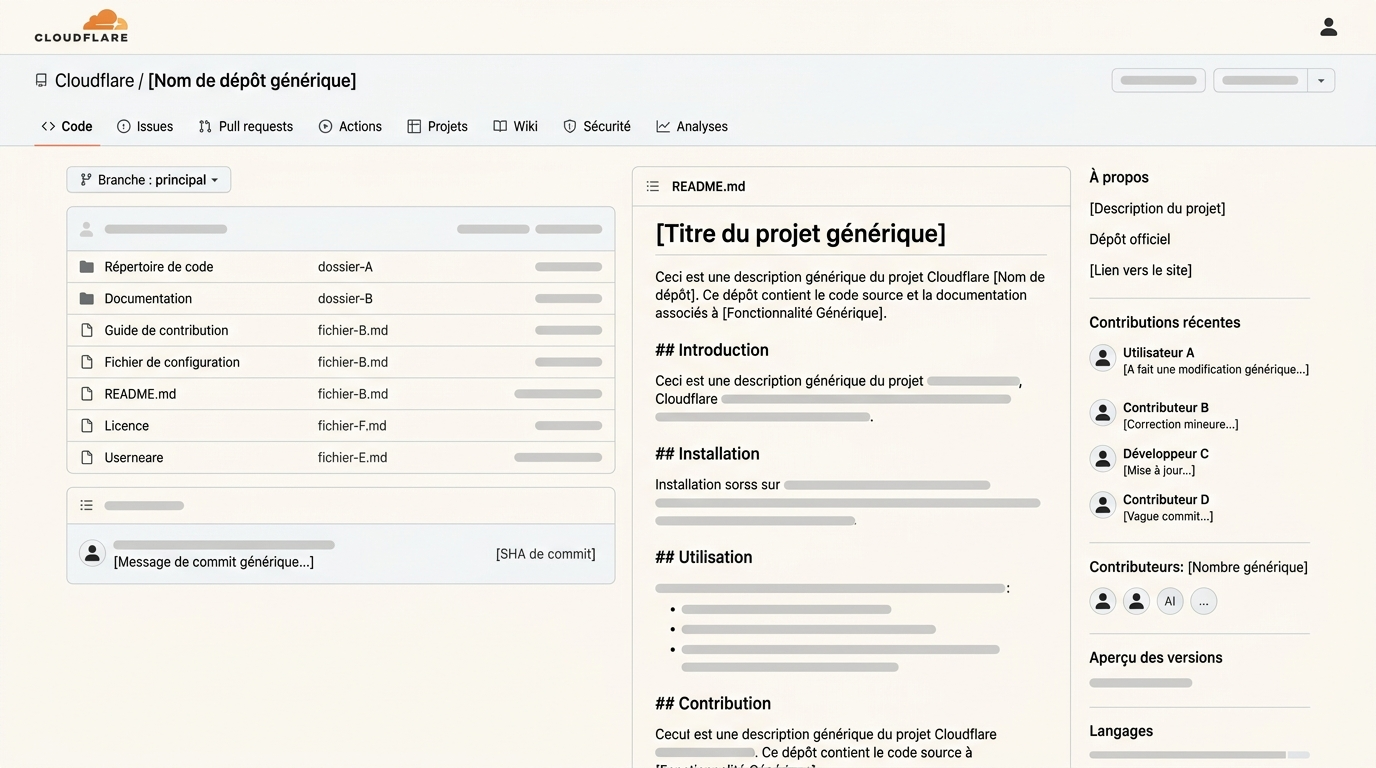
Task: Switch to the Code tab
Action: pyautogui.click(x=67, y=127)
